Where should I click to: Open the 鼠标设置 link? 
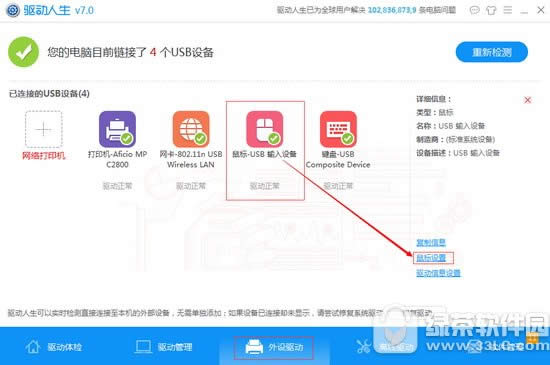pyautogui.click(x=431, y=258)
